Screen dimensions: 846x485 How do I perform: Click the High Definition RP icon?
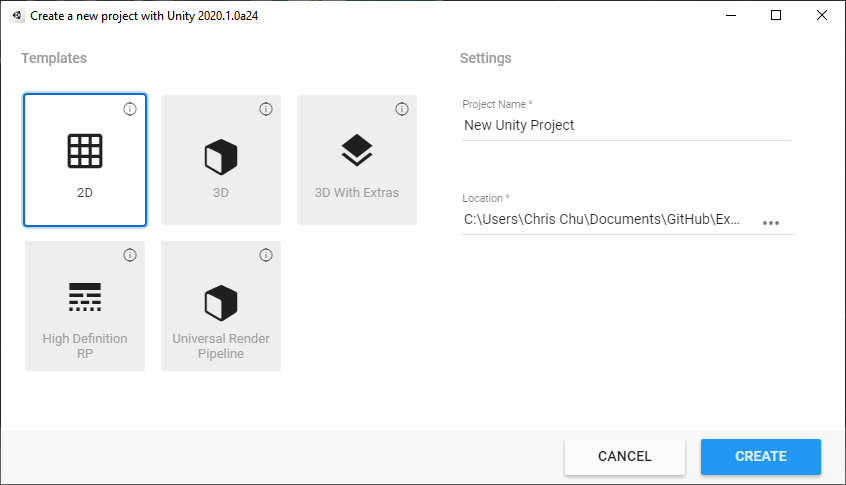[x=85, y=297]
